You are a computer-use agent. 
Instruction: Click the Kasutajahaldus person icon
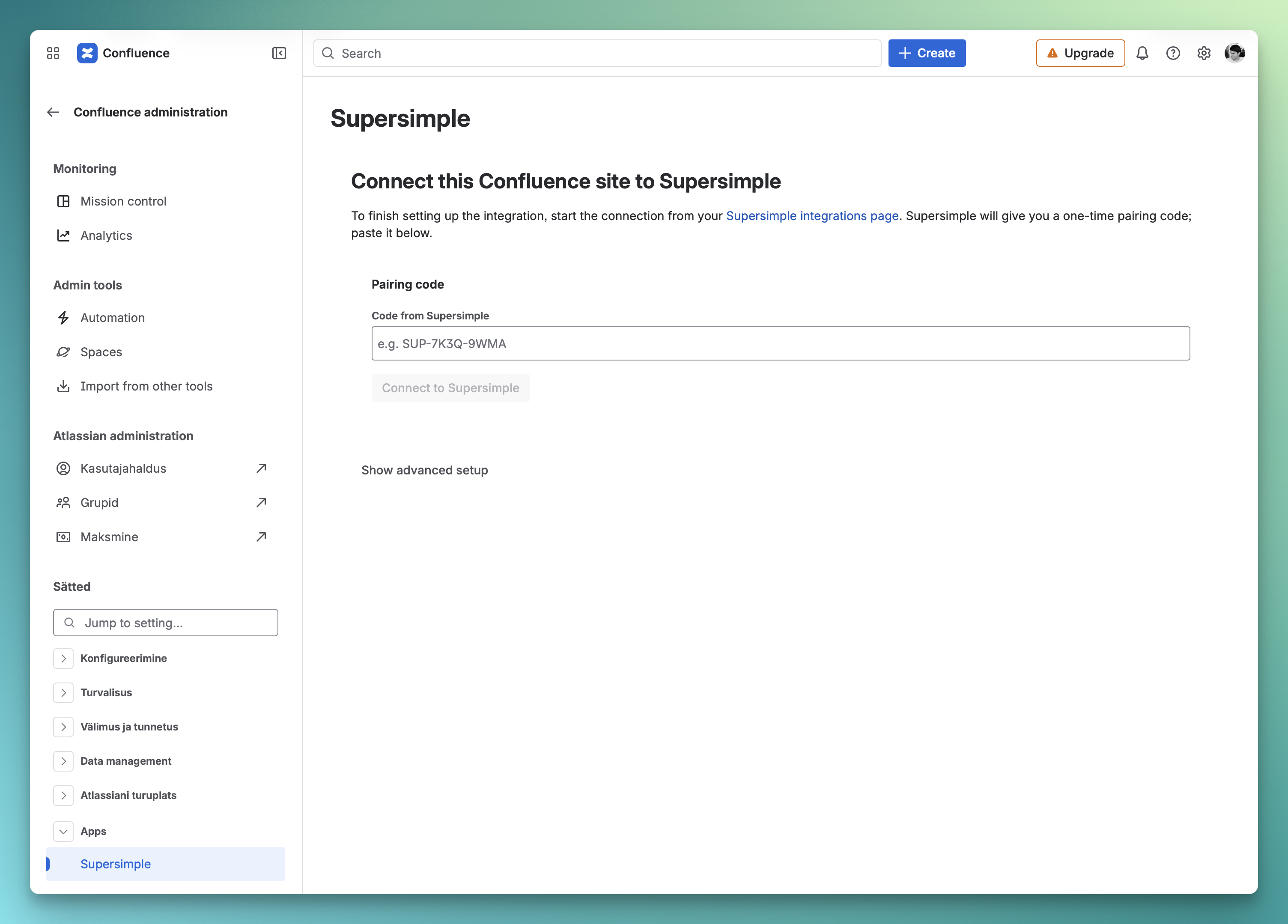pos(63,468)
